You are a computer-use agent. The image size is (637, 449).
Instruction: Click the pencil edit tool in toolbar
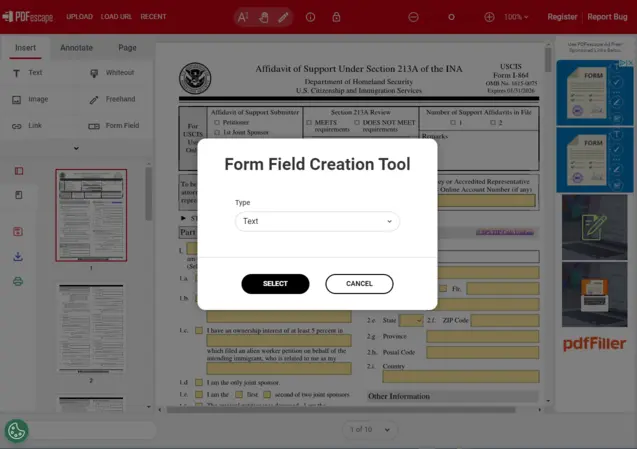coord(284,17)
